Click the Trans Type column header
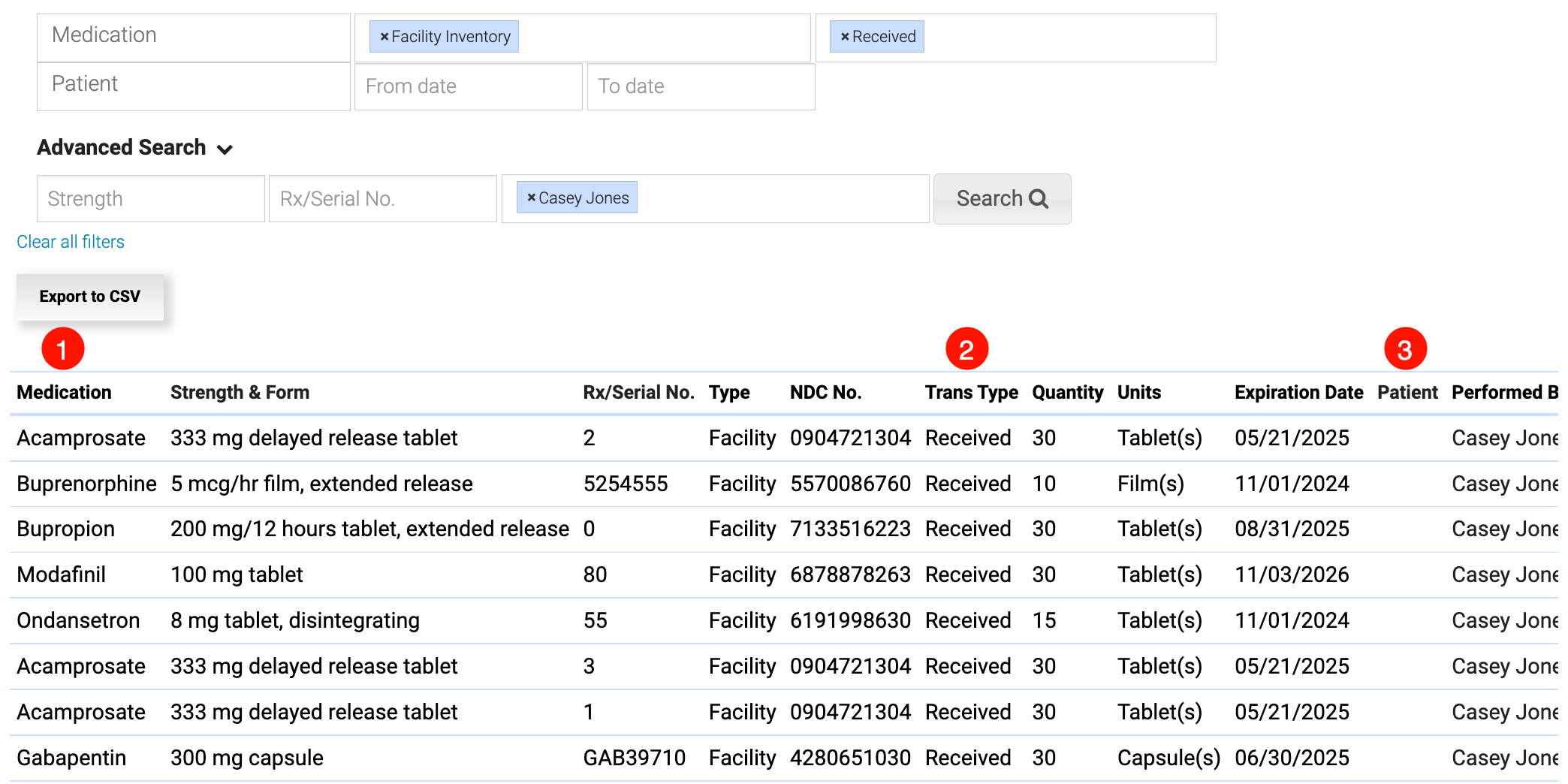1568x784 pixels. coord(971,391)
